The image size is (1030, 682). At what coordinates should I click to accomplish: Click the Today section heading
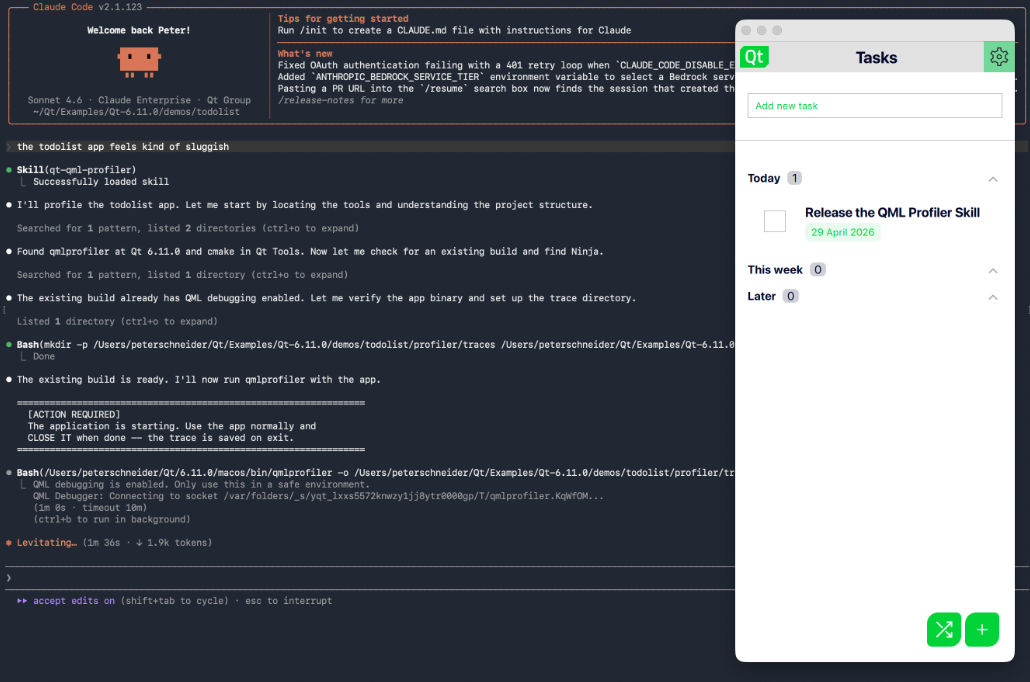tap(764, 178)
